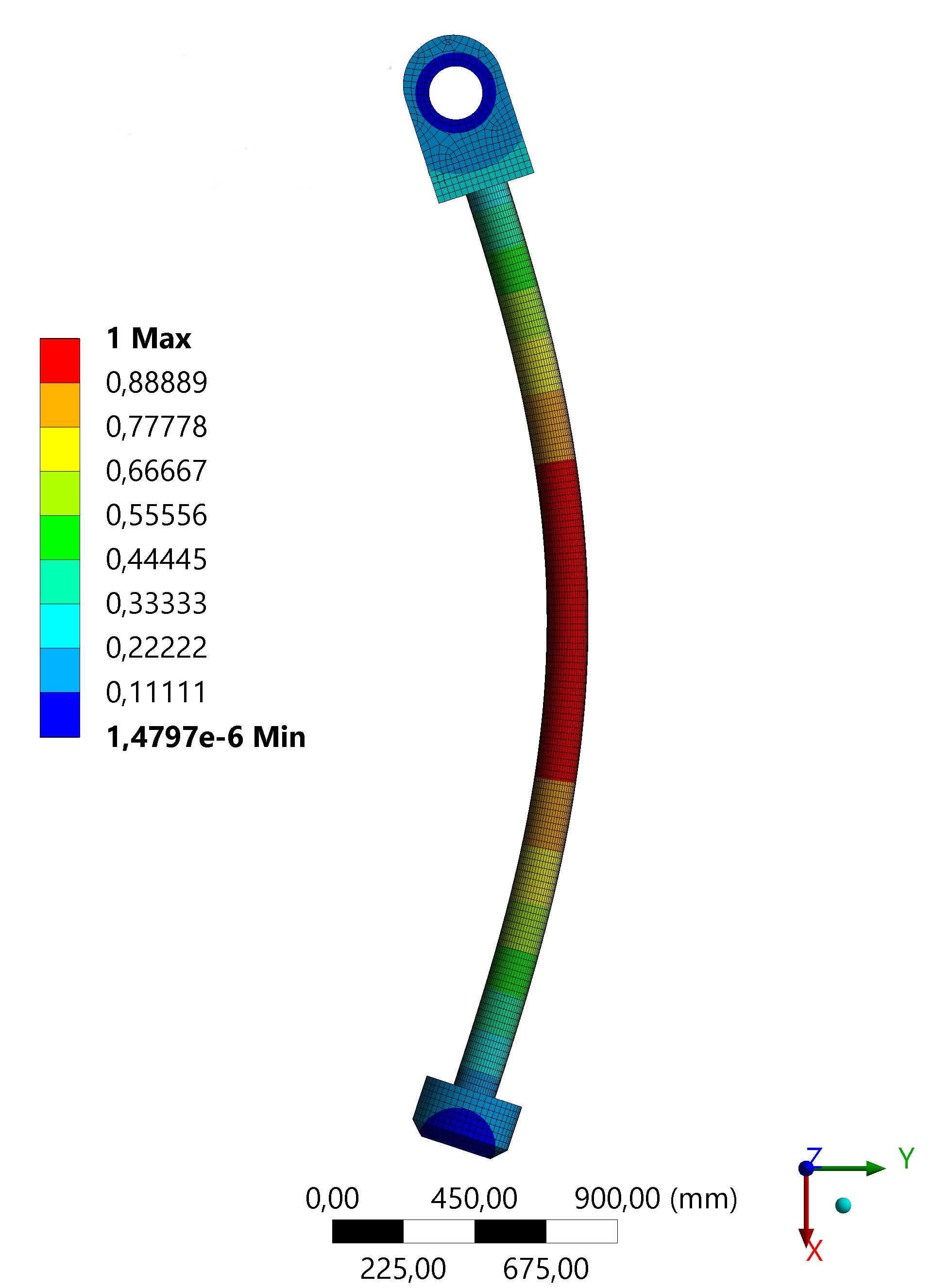Click the blue Z axis ball of the triad
This screenshot has height=1288, width=950.
(806, 1168)
